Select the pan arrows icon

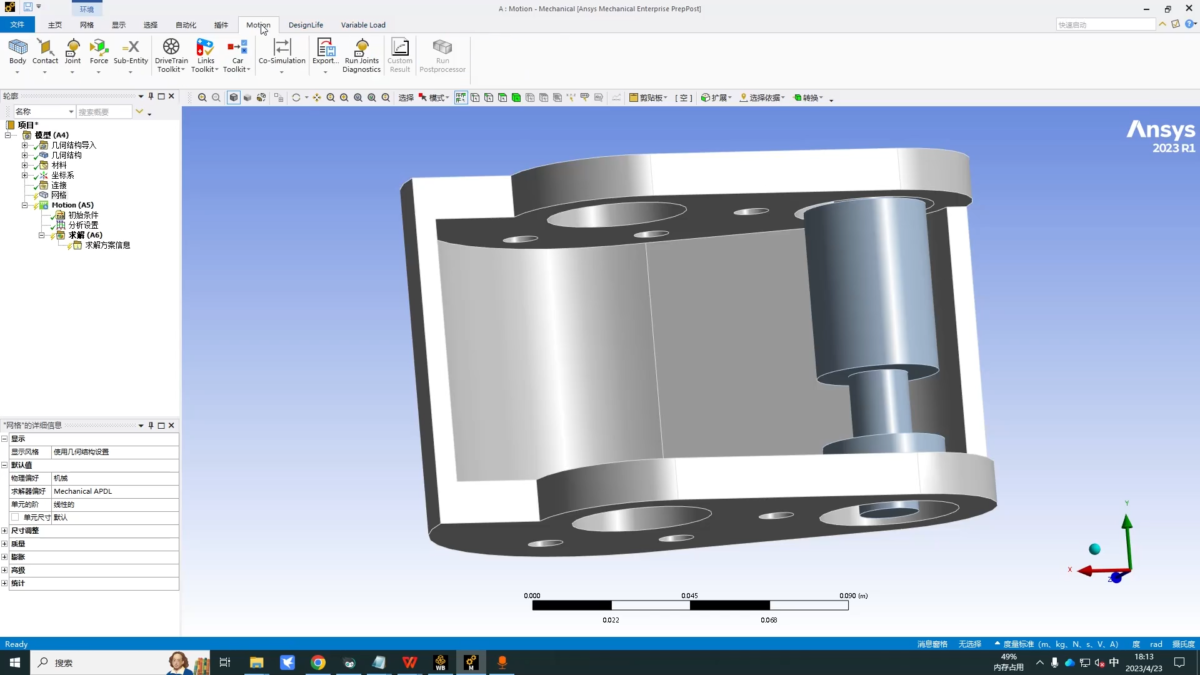click(317, 98)
